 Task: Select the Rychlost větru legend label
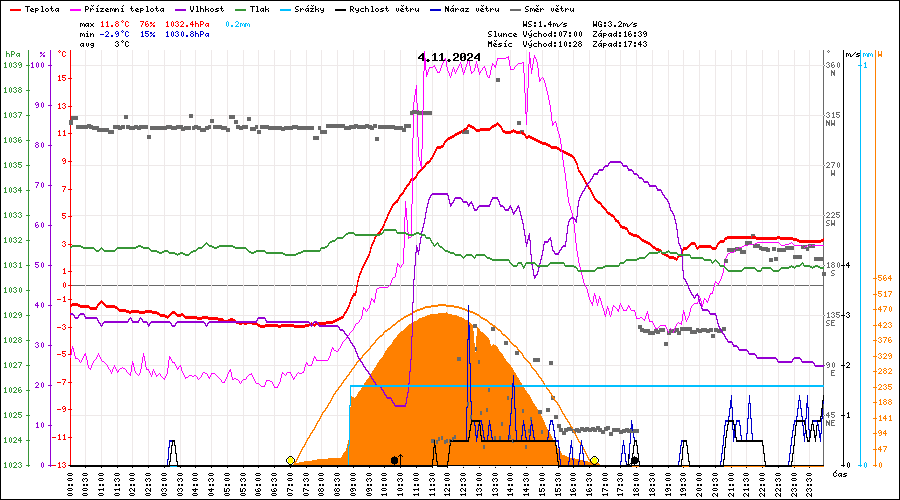pyautogui.click(x=384, y=8)
